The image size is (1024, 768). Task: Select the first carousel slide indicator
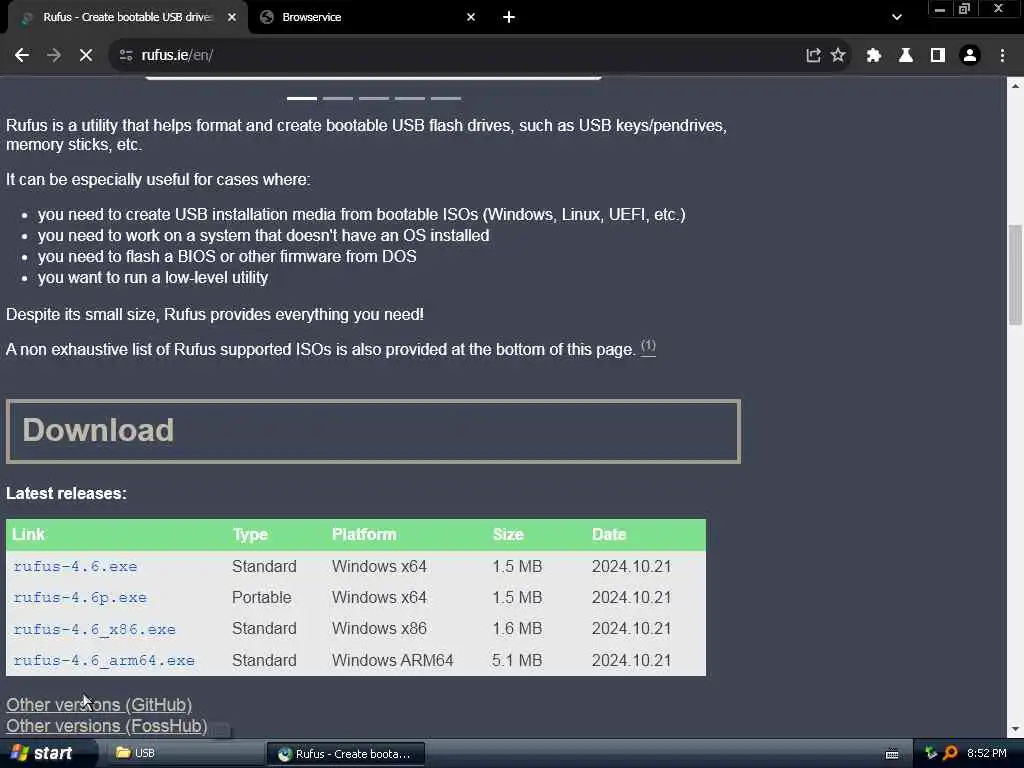click(x=302, y=98)
